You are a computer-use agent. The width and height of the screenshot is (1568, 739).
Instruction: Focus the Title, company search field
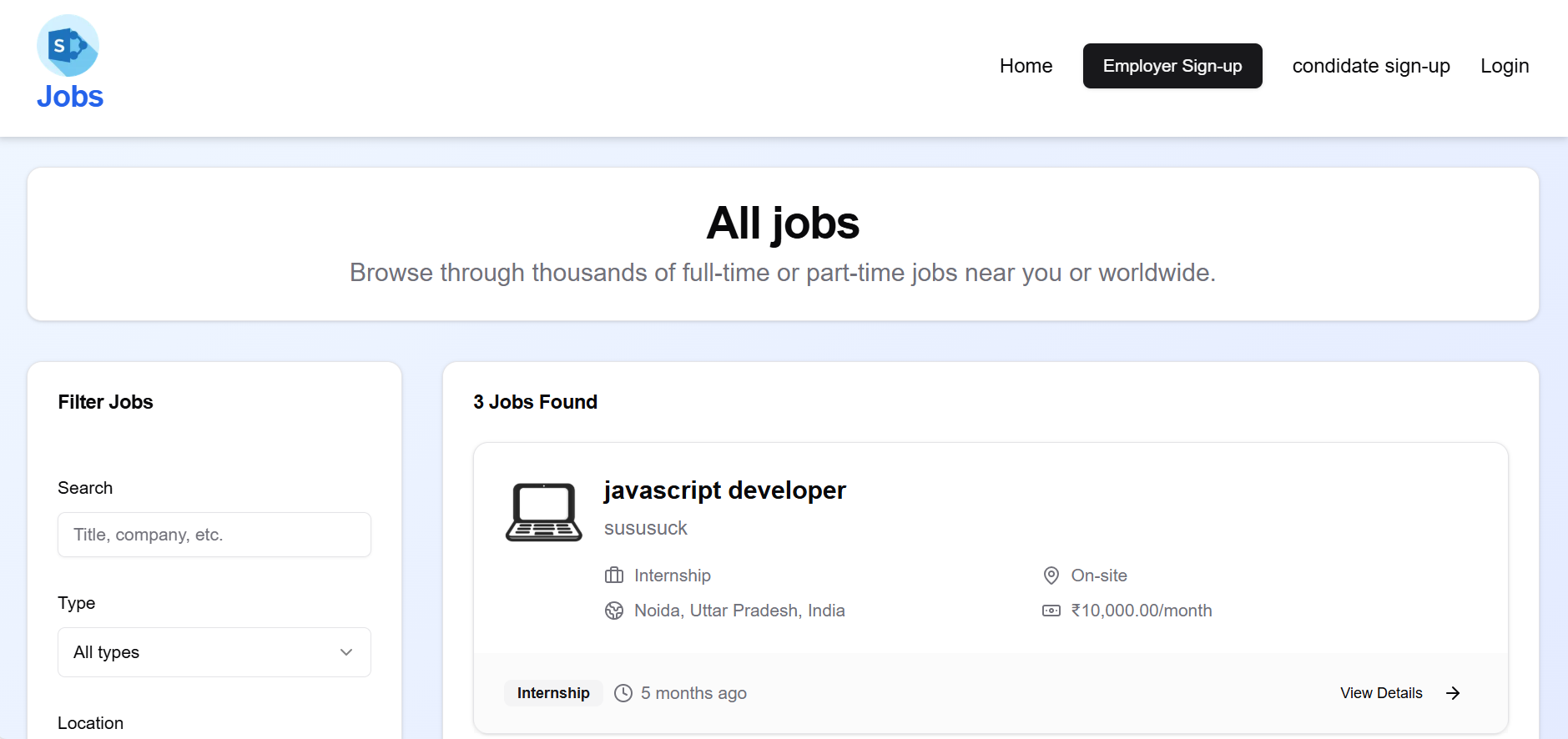click(x=214, y=535)
